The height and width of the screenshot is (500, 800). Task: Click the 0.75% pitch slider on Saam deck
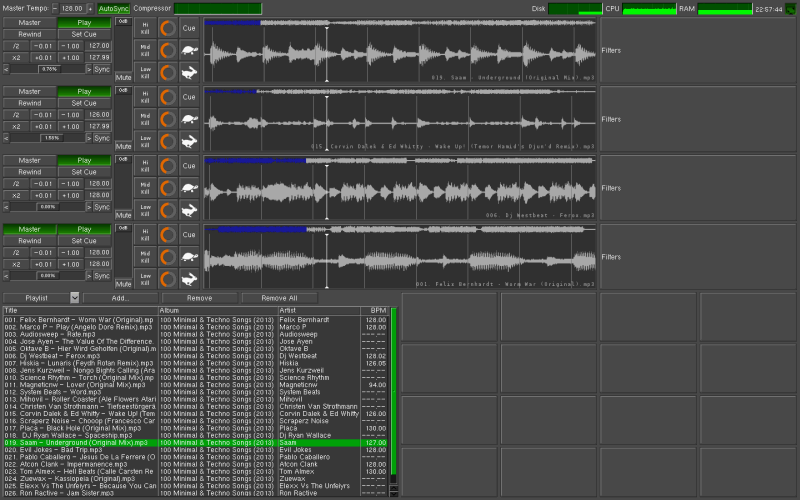47,69
